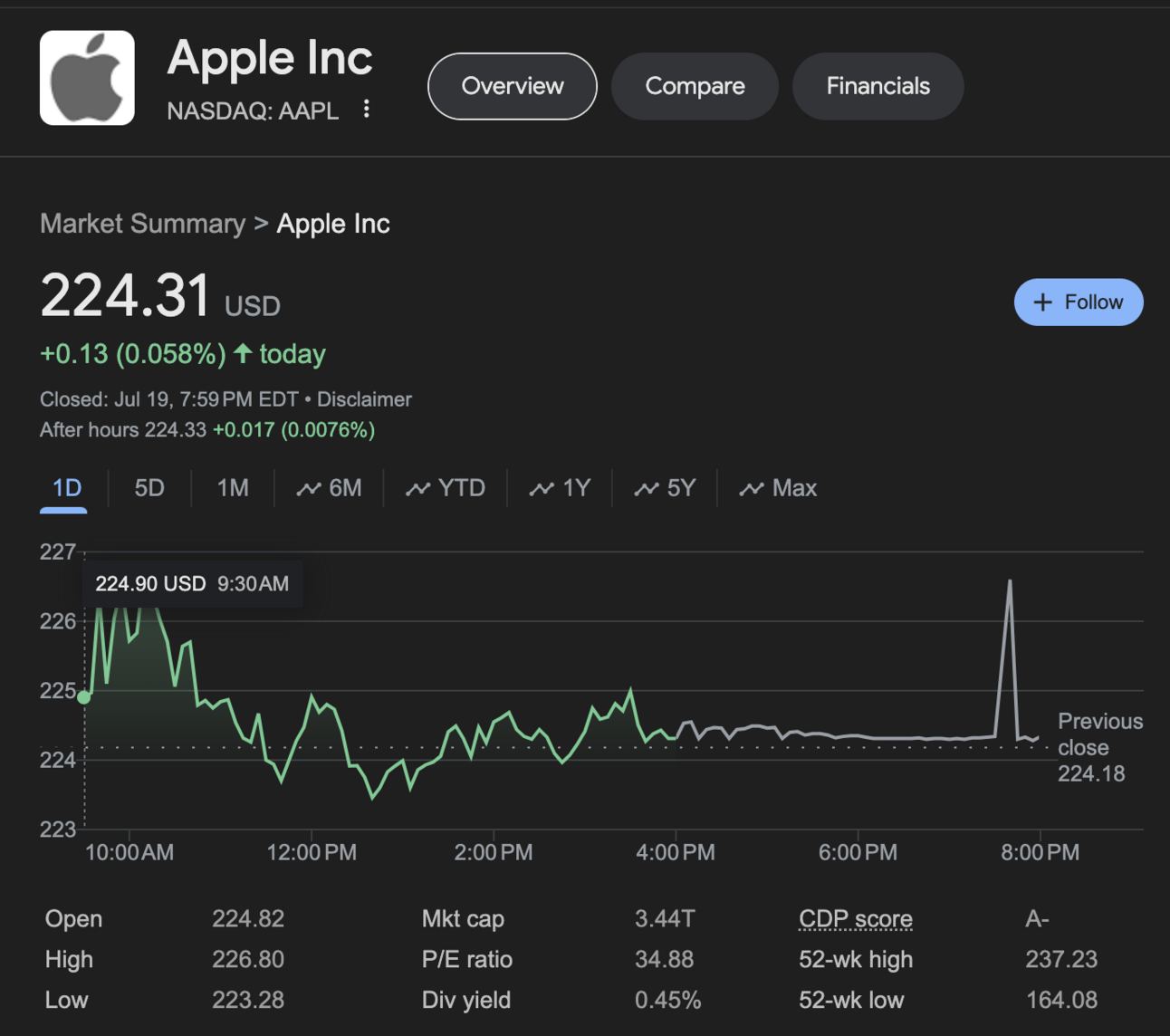Click the YTD trend chart icon
Viewport: 1170px width, 1036px height.
(417, 489)
